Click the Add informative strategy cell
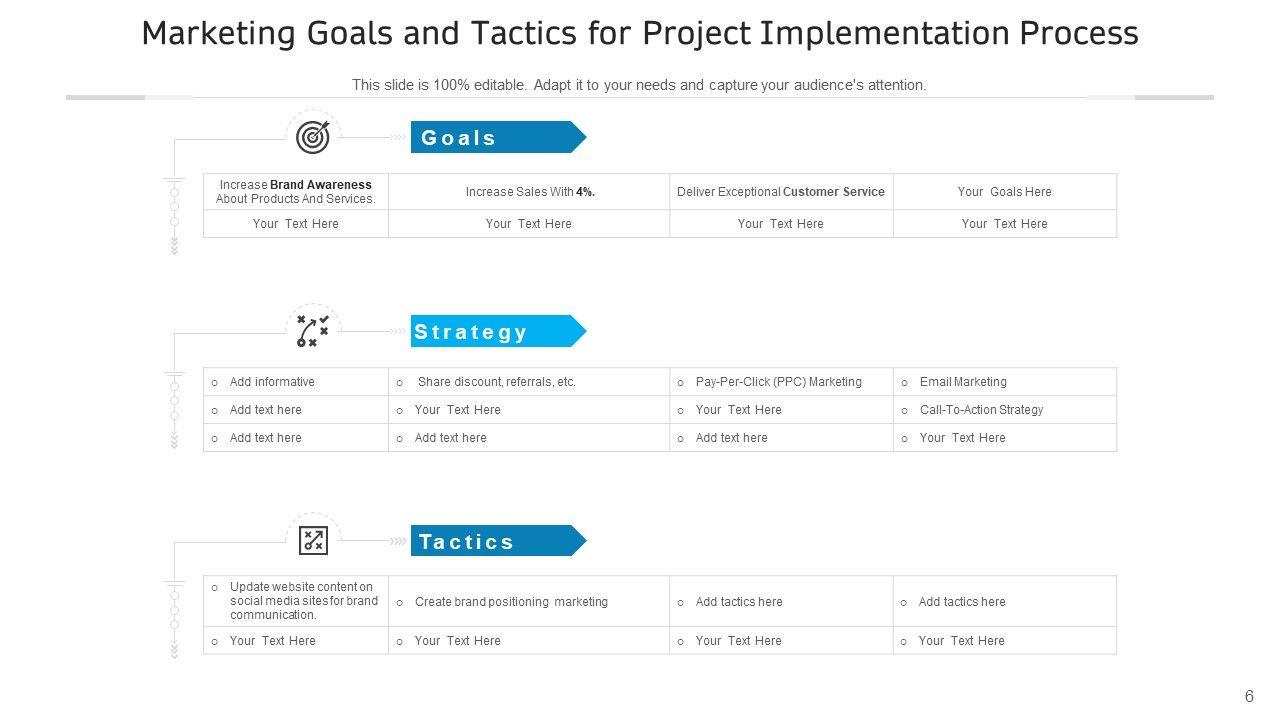 tap(272, 382)
